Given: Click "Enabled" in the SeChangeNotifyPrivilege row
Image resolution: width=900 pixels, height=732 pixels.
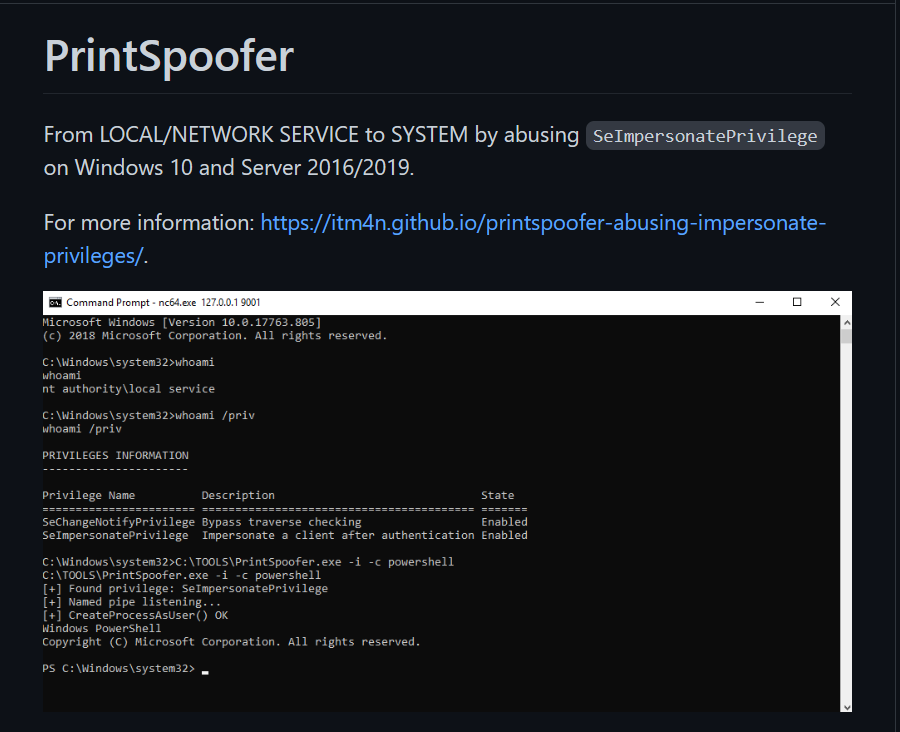Looking at the screenshot, I should 504,522.
